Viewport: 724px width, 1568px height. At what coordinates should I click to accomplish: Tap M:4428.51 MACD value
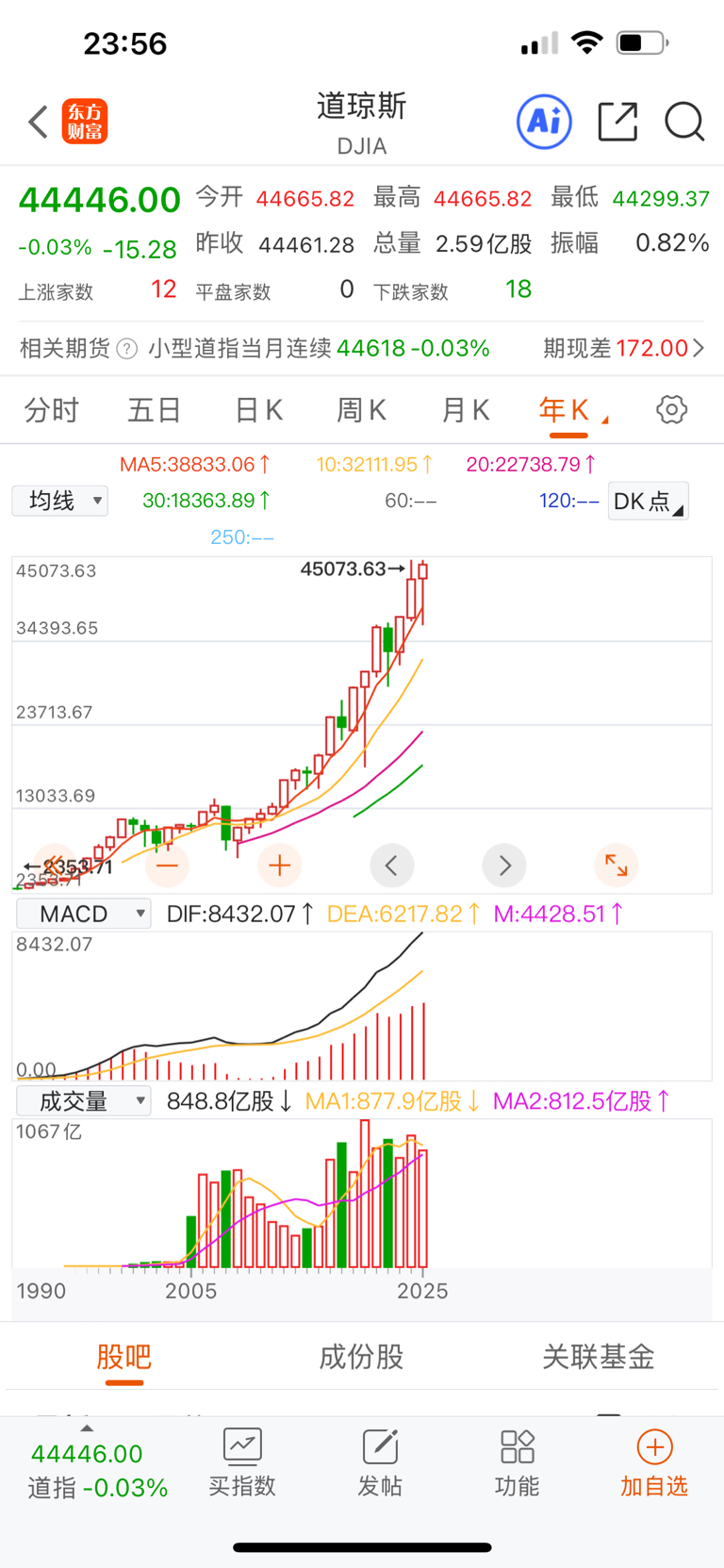tap(559, 914)
